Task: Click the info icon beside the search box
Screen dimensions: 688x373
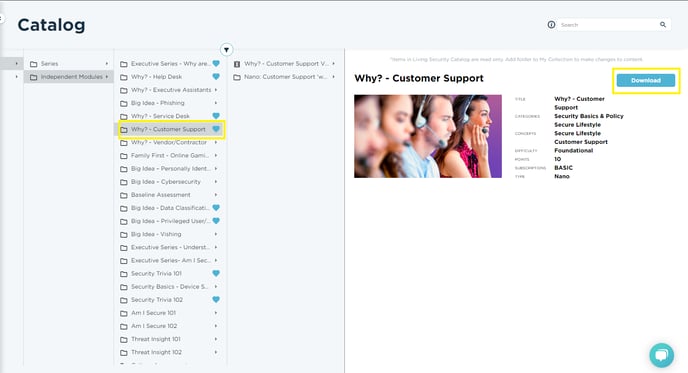Action: pos(551,25)
